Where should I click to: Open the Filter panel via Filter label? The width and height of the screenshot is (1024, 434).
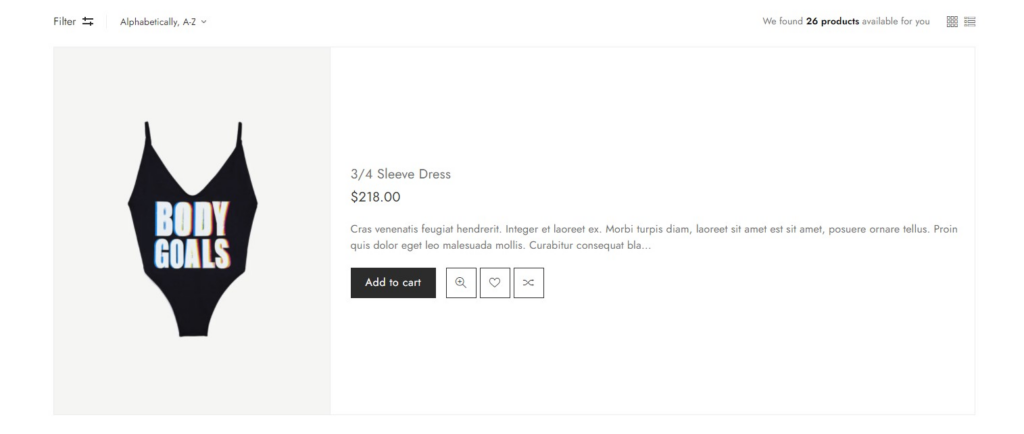coord(65,22)
